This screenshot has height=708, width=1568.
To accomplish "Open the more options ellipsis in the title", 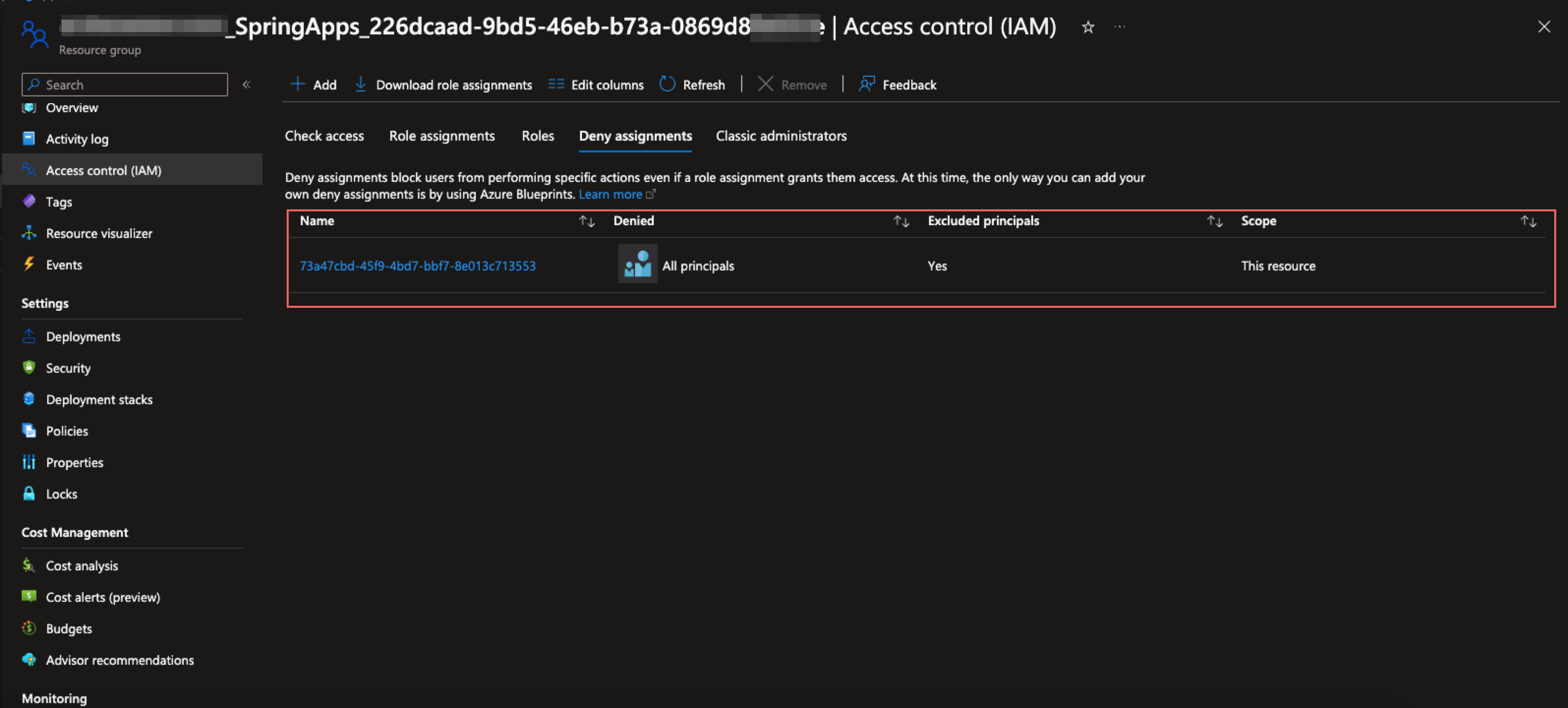I will click(1119, 27).
